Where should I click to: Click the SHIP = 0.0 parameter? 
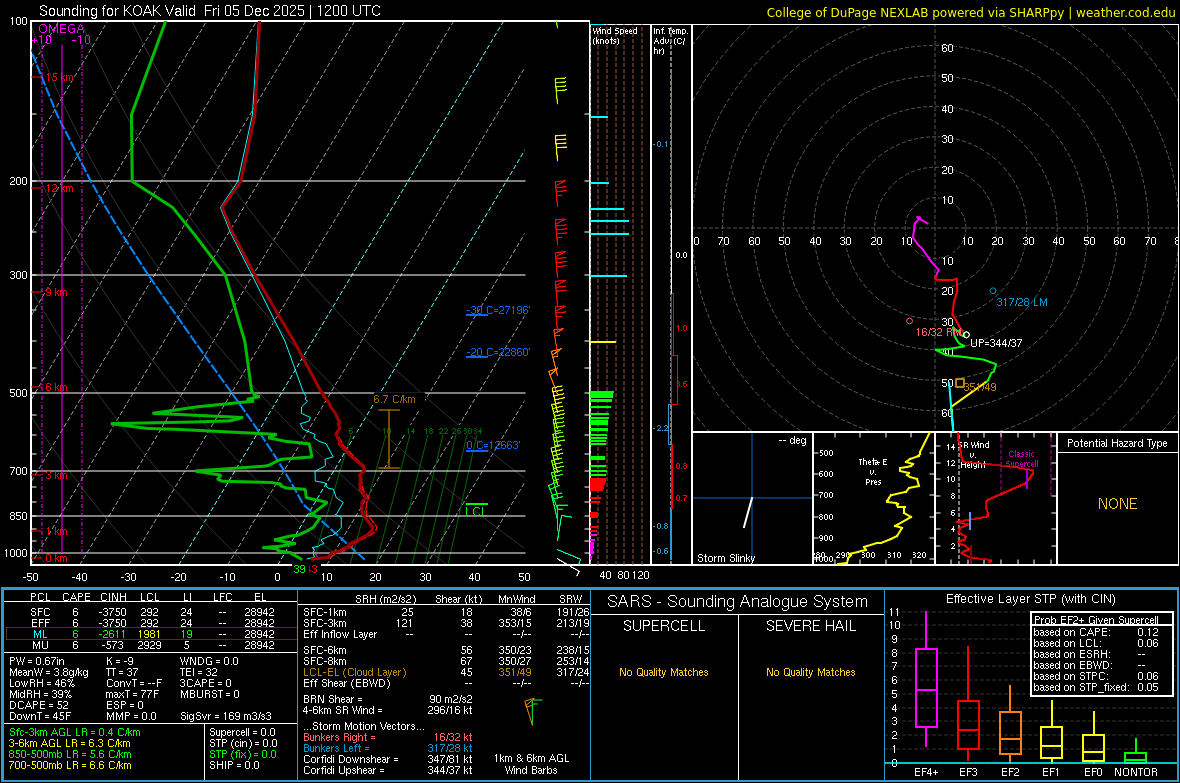click(234, 765)
